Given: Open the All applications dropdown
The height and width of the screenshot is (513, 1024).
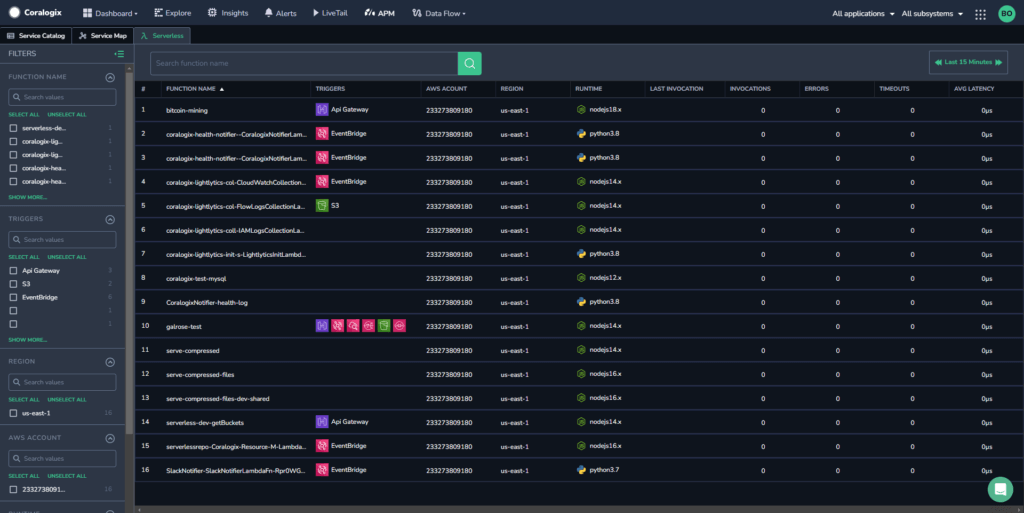Looking at the screenshot, I should tap(863, 14).
